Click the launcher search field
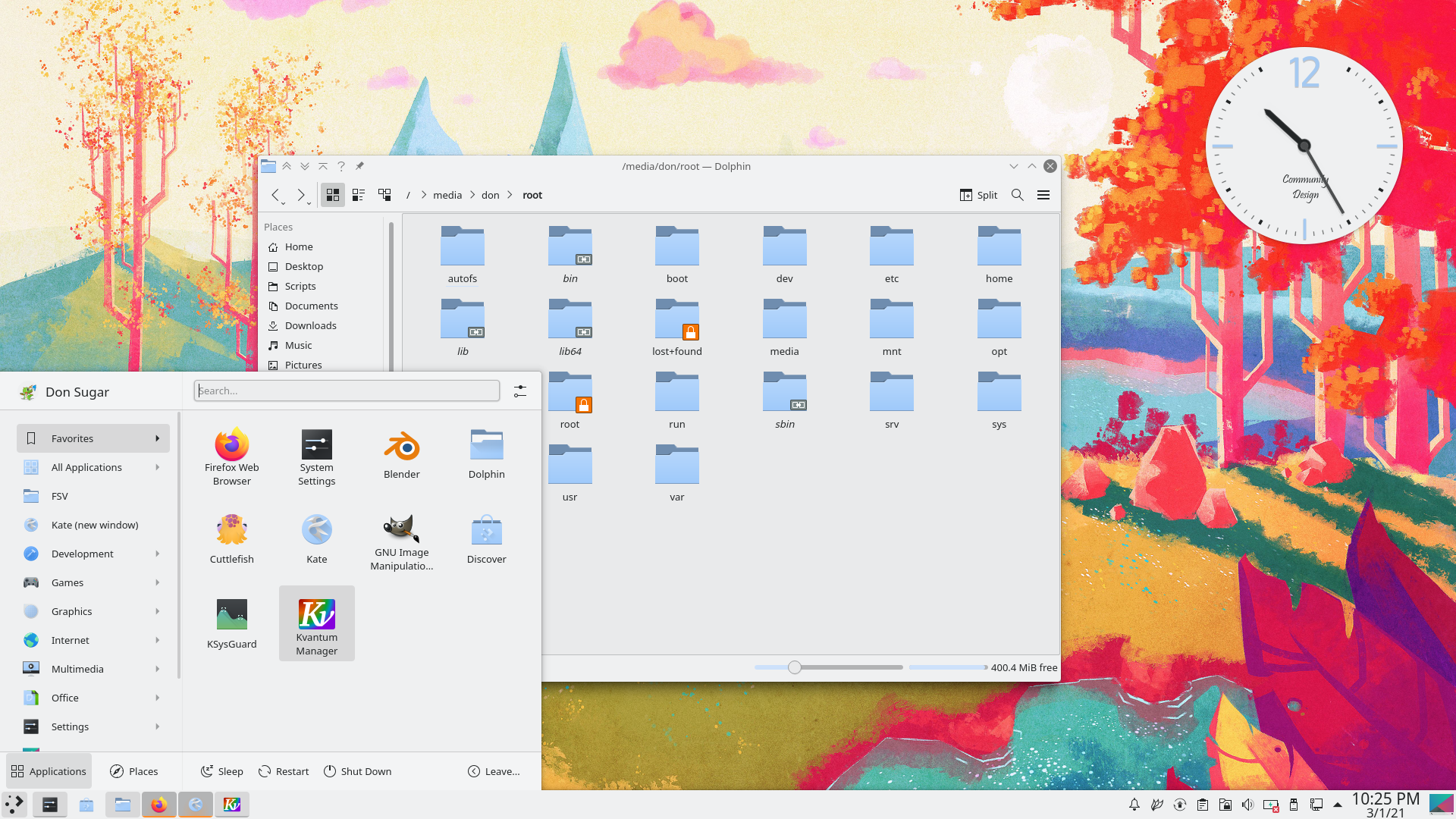The height and width of the screenshot is (819, 1456). tap(347, 391)
